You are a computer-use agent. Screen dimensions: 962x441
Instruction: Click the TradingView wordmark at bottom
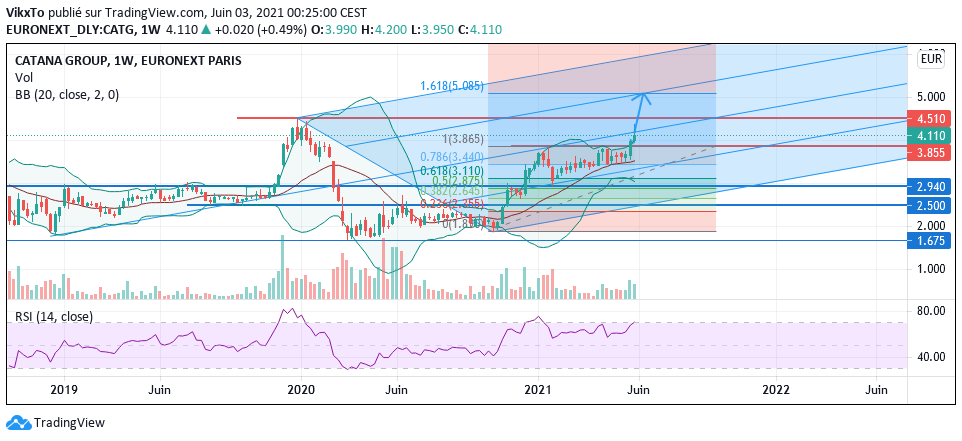pos(69,423)
